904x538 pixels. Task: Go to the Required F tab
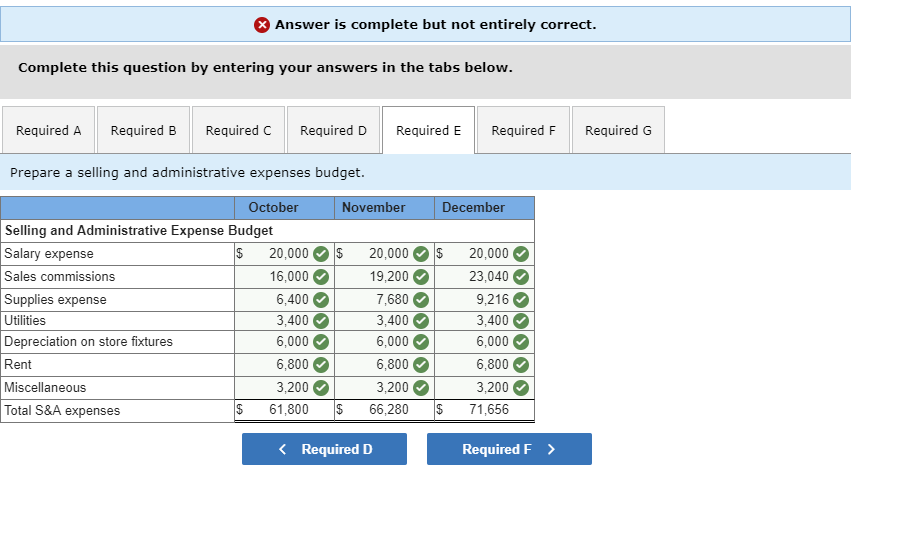523,130
